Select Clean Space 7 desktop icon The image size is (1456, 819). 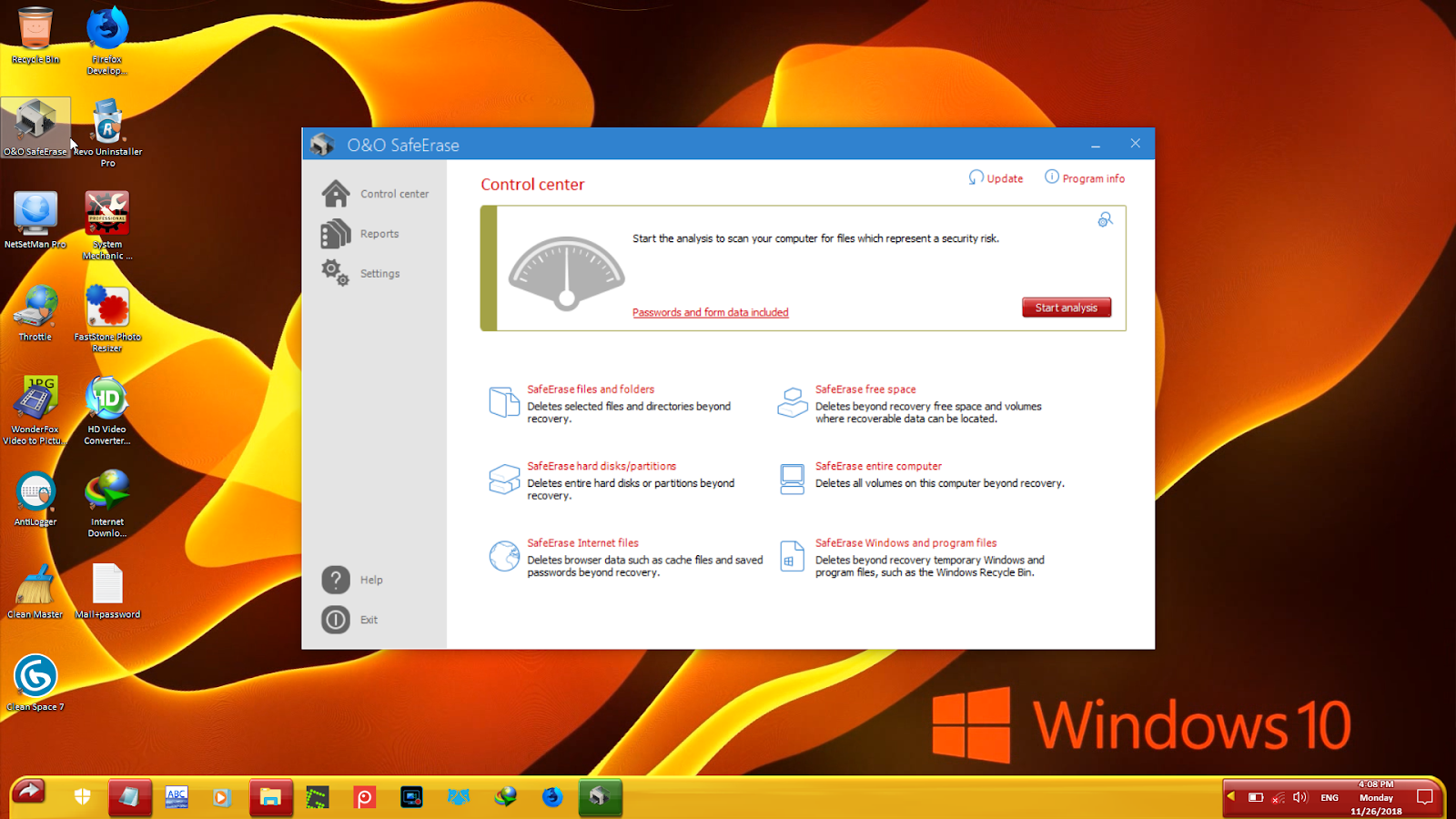tap(35, 682)
